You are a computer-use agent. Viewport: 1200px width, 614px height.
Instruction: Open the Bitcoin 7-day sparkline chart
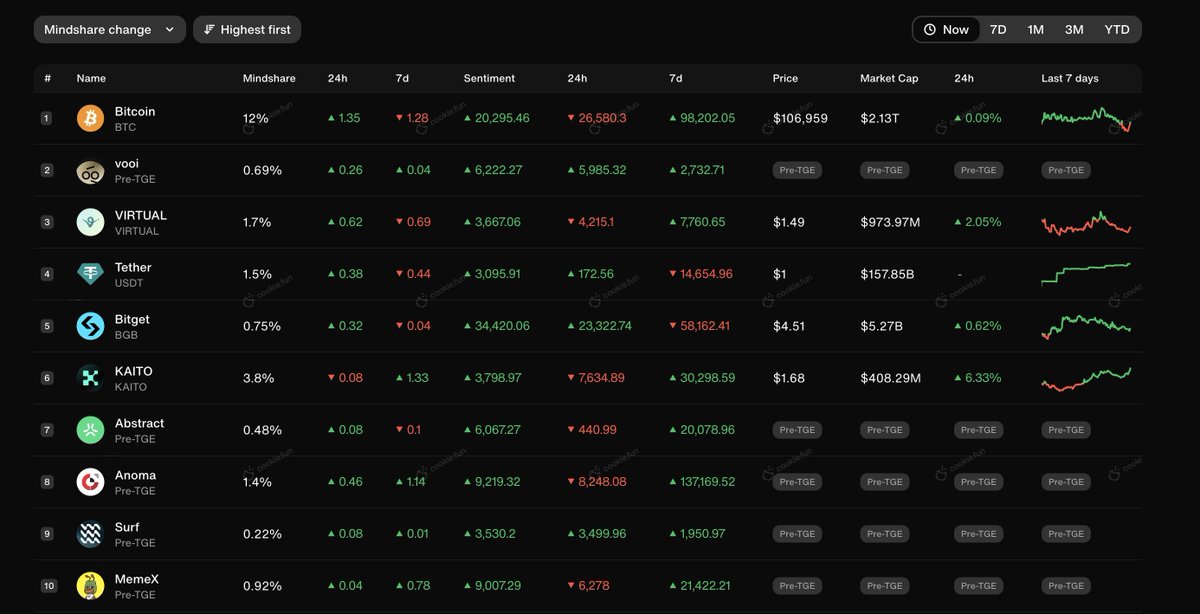[1086, 119]
